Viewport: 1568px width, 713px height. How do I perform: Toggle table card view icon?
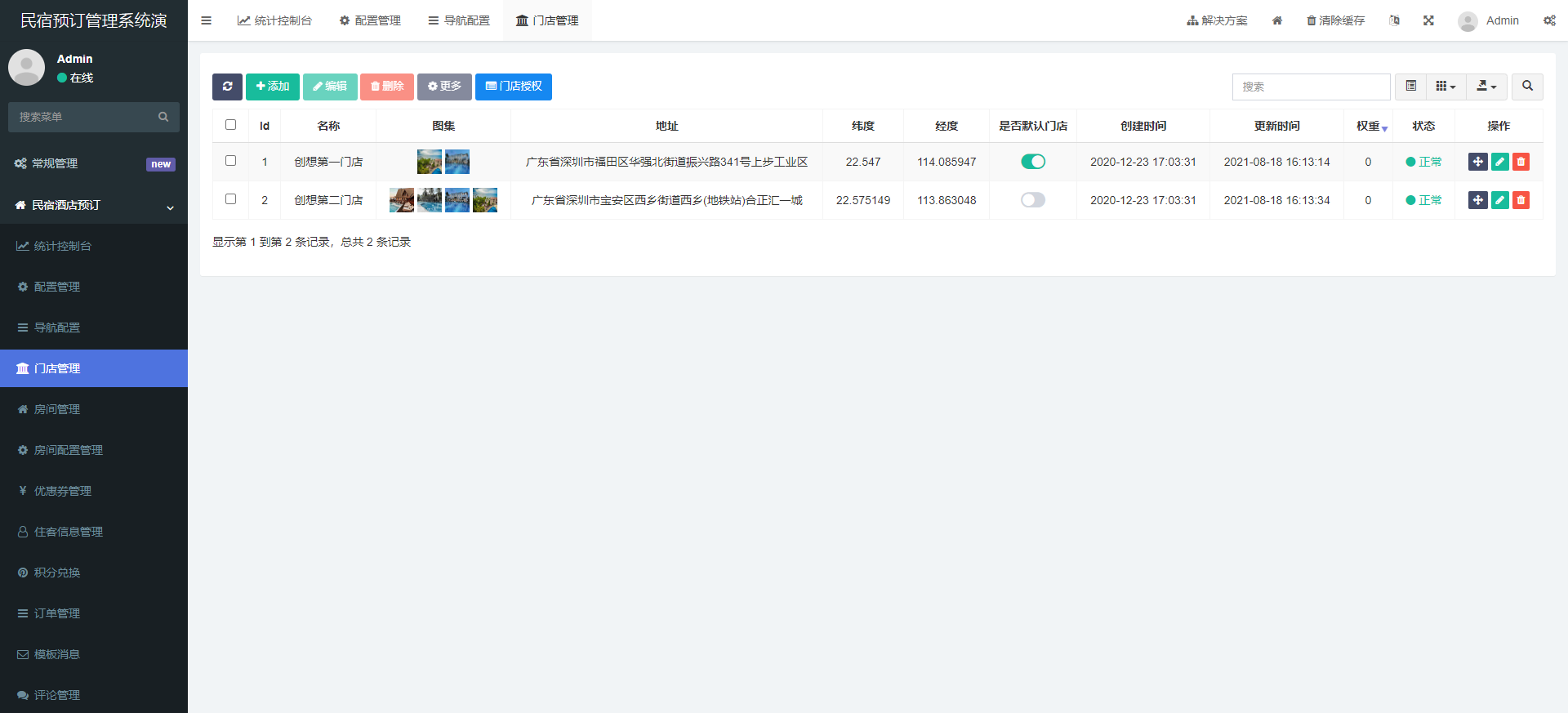(x=1410, y=87)
